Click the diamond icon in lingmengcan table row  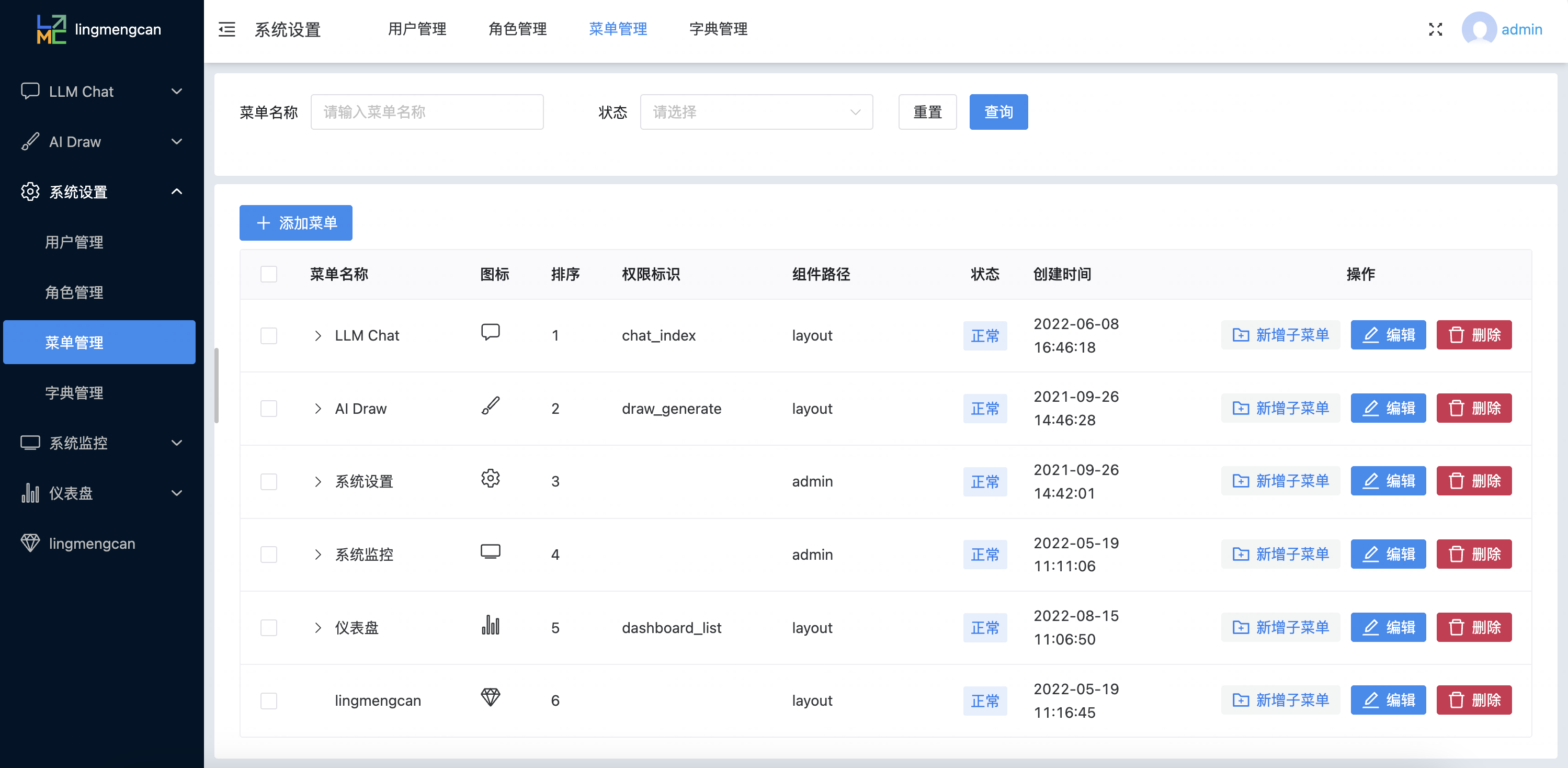pos(490,697)
